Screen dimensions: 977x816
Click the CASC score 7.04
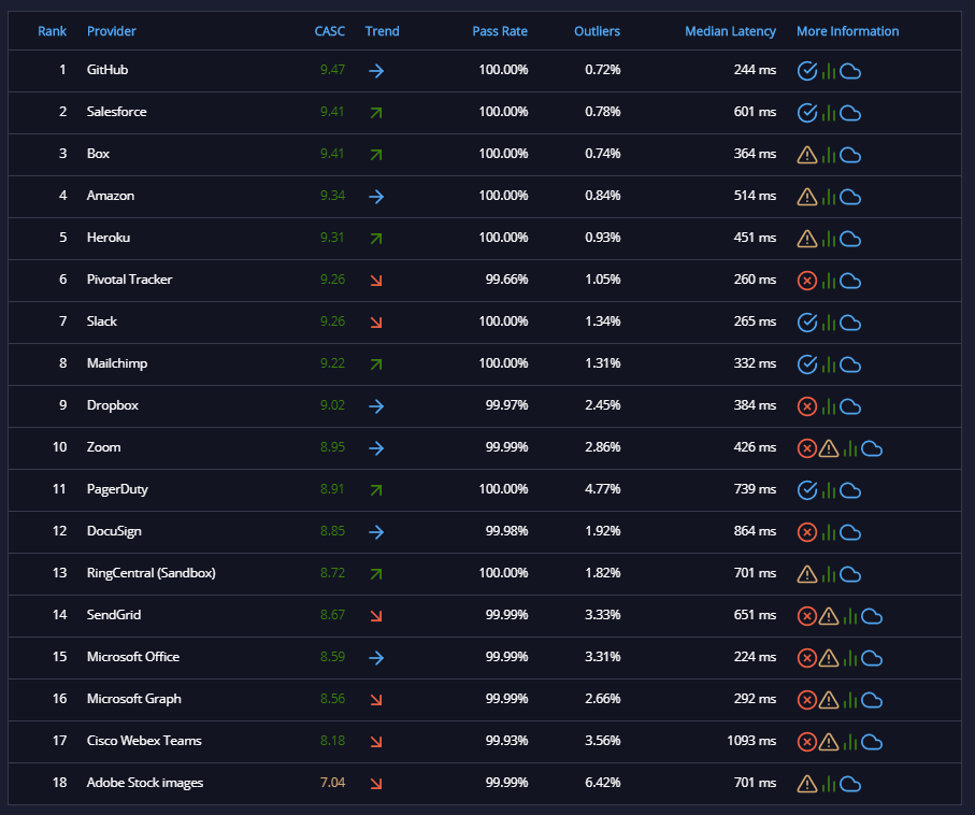tap(332, 782)
